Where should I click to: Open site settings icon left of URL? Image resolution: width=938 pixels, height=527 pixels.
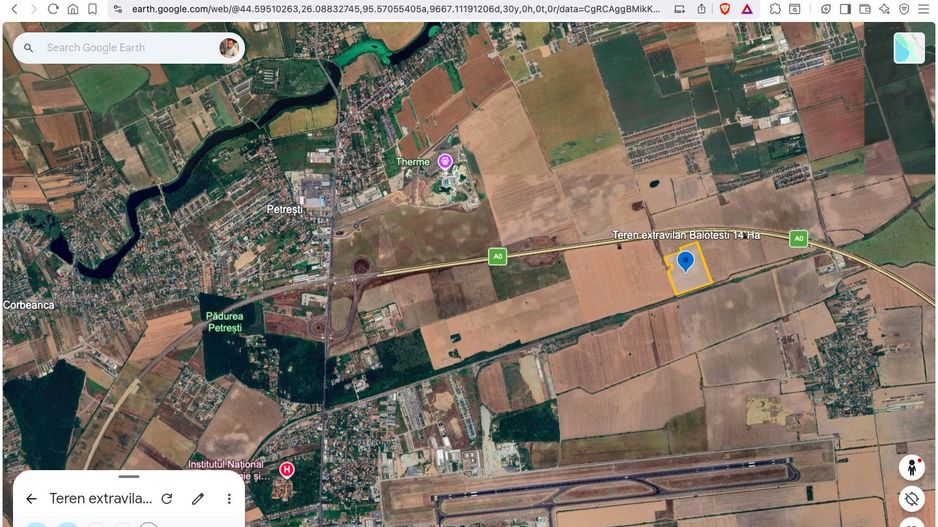pyautogui.click(x=118, y=9)
